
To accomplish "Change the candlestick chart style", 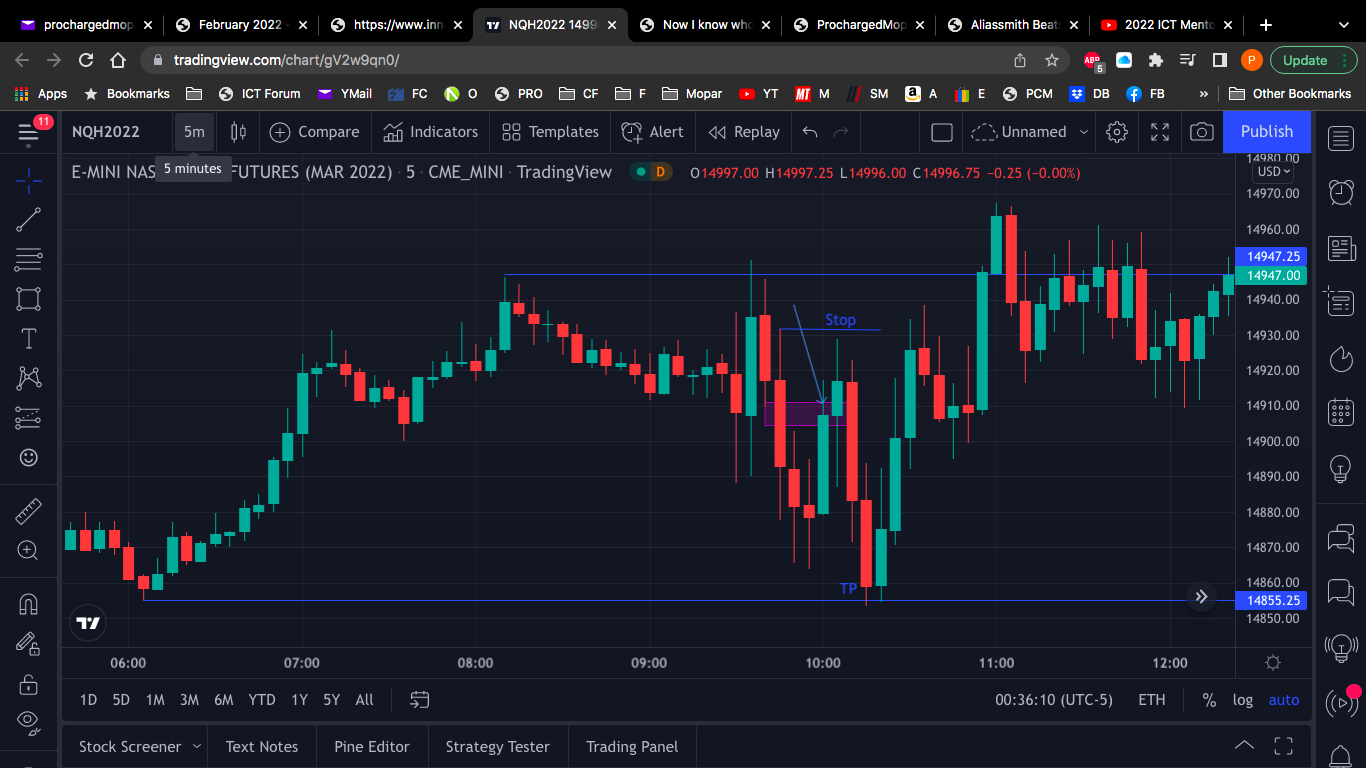I will coord(238,132).
